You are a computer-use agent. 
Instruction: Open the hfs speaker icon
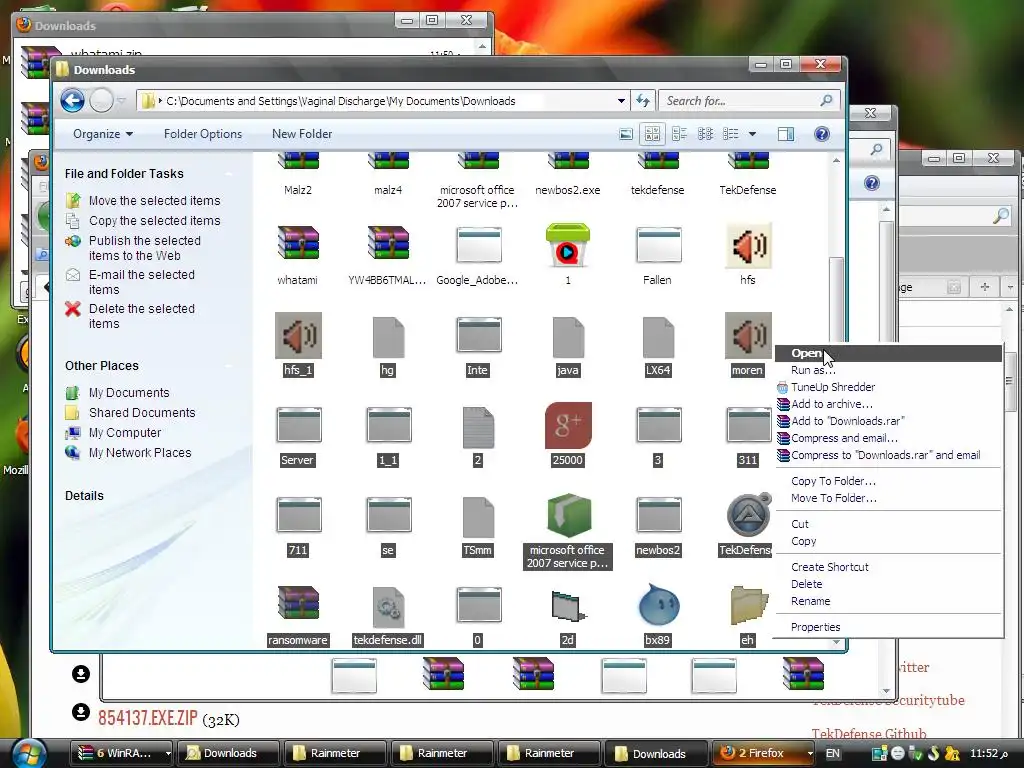748,245
